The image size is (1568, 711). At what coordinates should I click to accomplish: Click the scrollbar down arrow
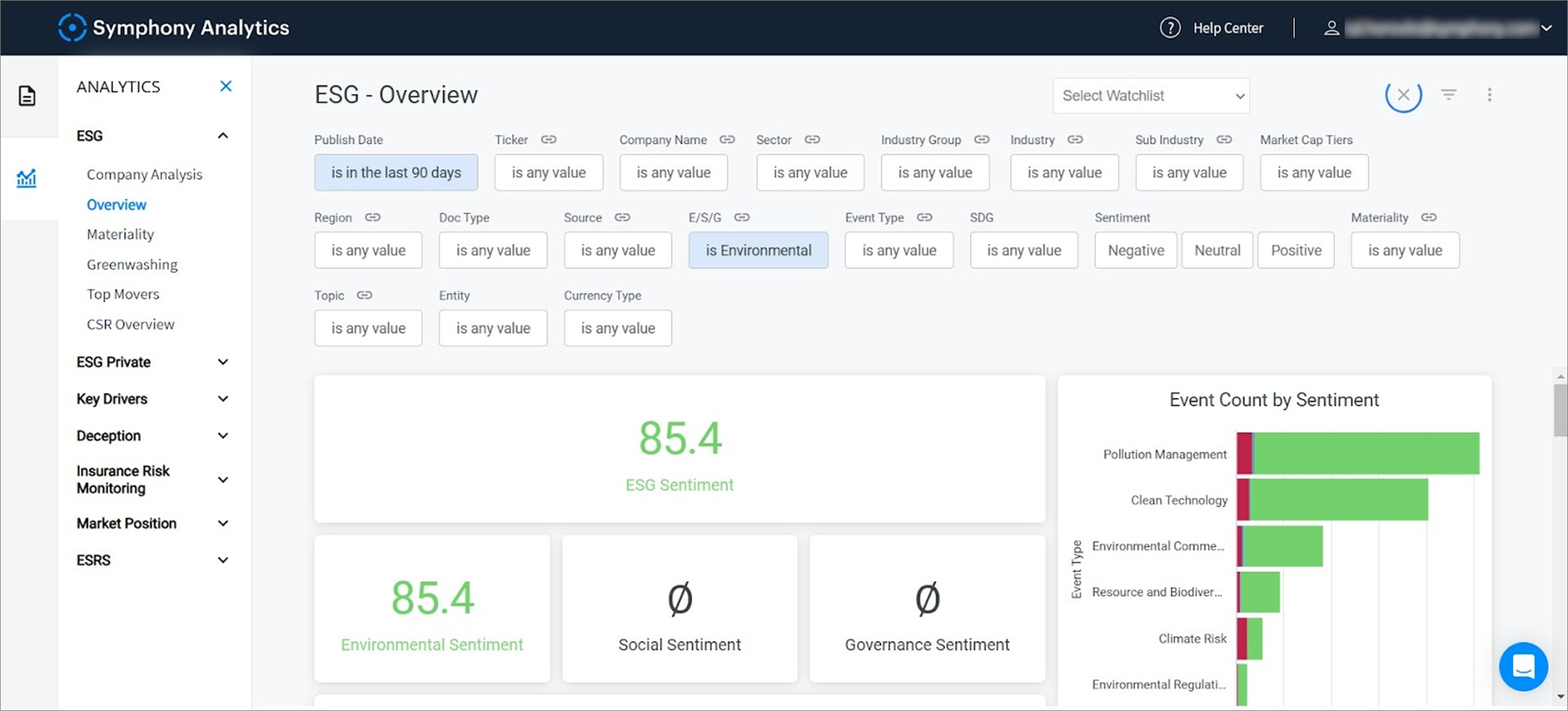click(x=1560, y=697)
